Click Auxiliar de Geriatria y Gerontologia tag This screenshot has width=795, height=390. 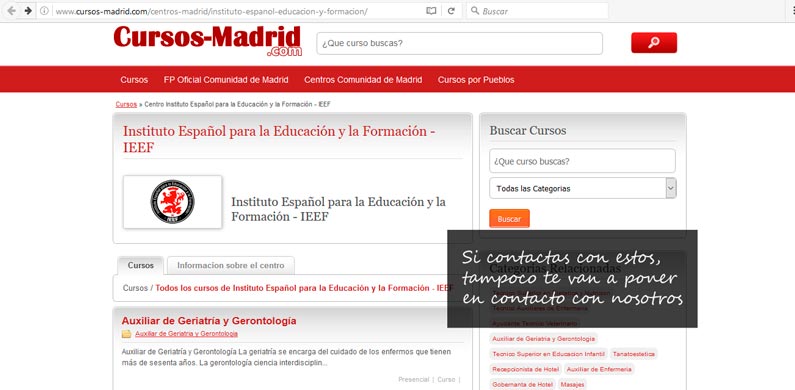point(543,338)
